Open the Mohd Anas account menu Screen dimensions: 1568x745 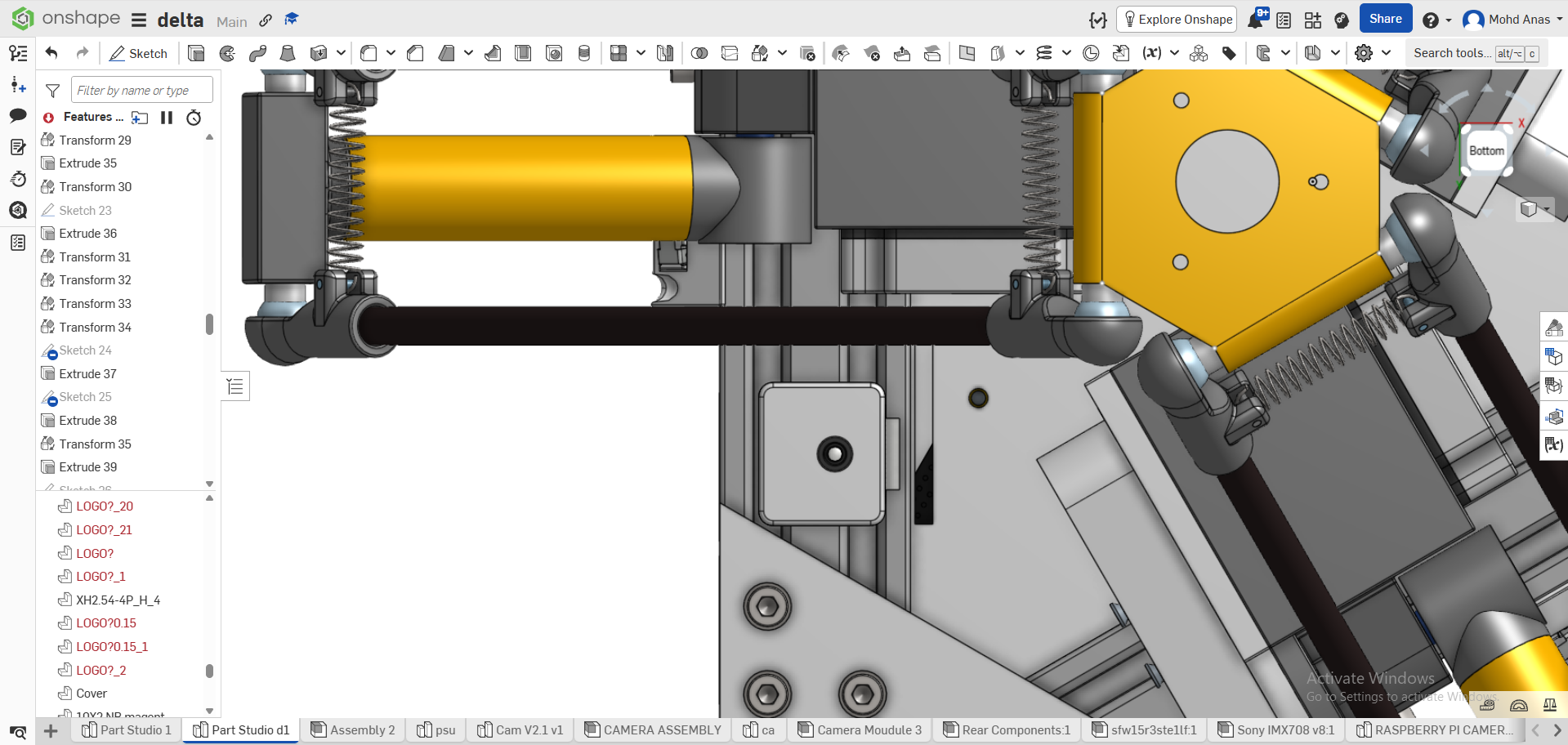coord(1512,20)
